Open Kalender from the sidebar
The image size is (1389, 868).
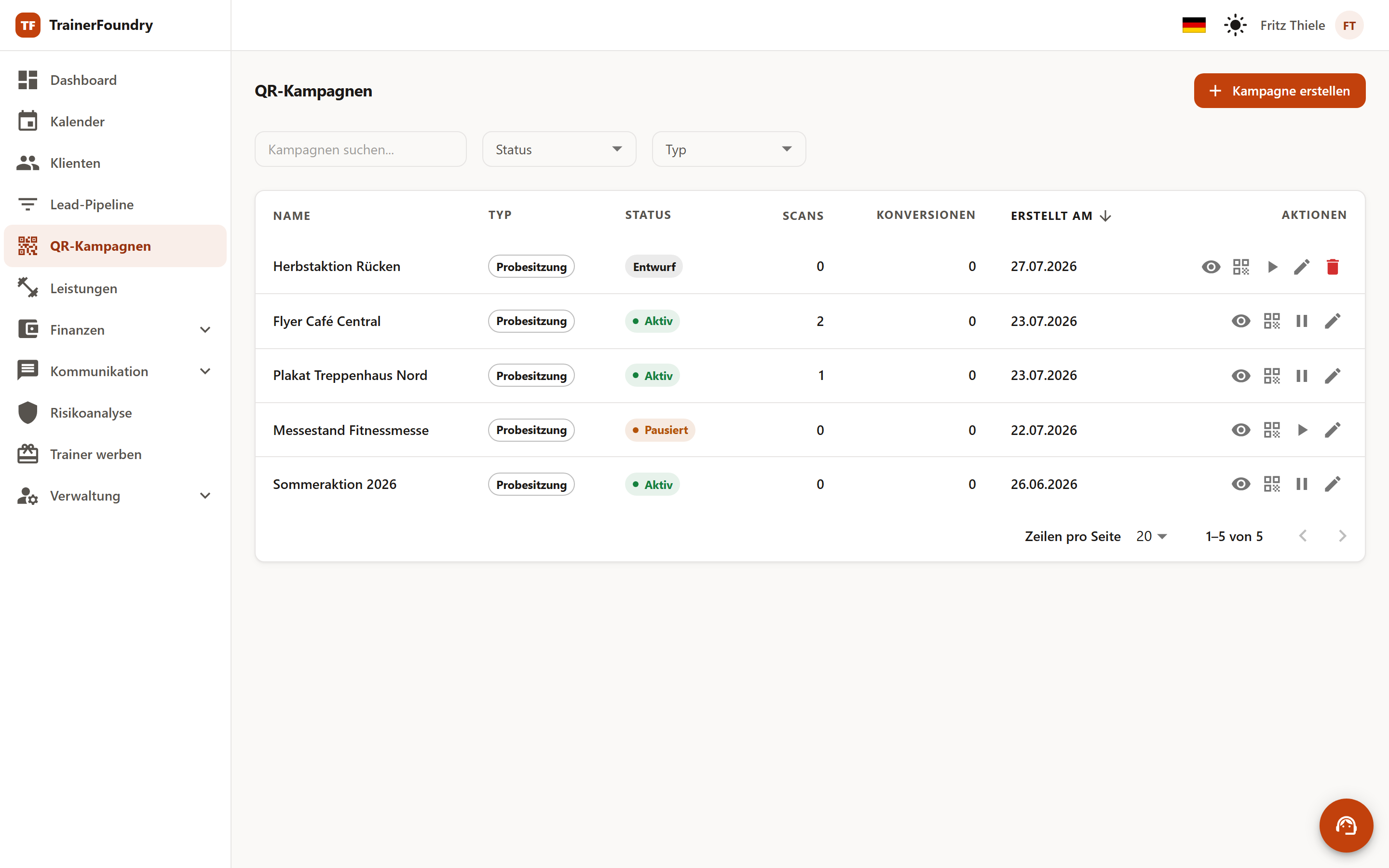coord(115,122)
